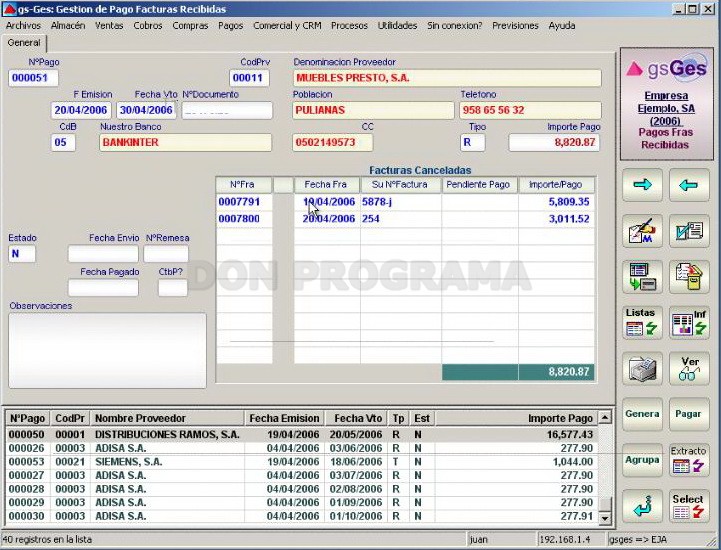Image resolution: width=721 pixels, height=550 pixels.
Task: Switch to the General tab
Action: point(24,43)
